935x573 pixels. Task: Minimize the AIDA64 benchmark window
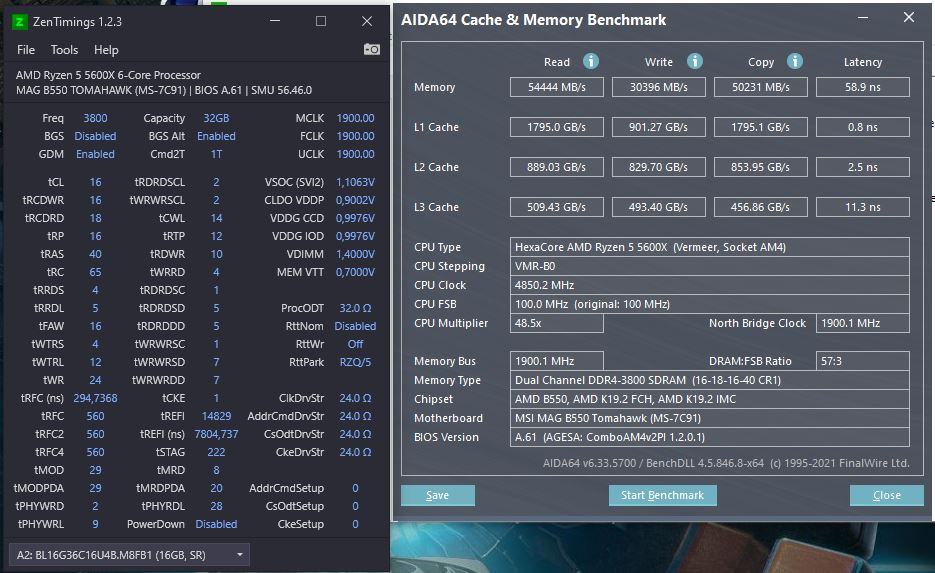click(863, 17)
